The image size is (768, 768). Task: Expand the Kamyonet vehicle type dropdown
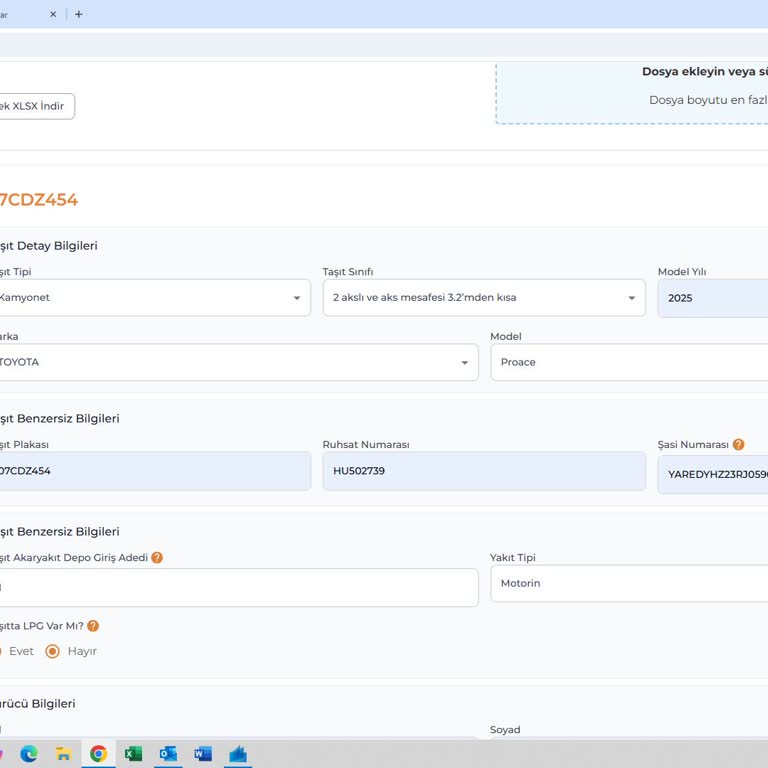coord(296,298)
